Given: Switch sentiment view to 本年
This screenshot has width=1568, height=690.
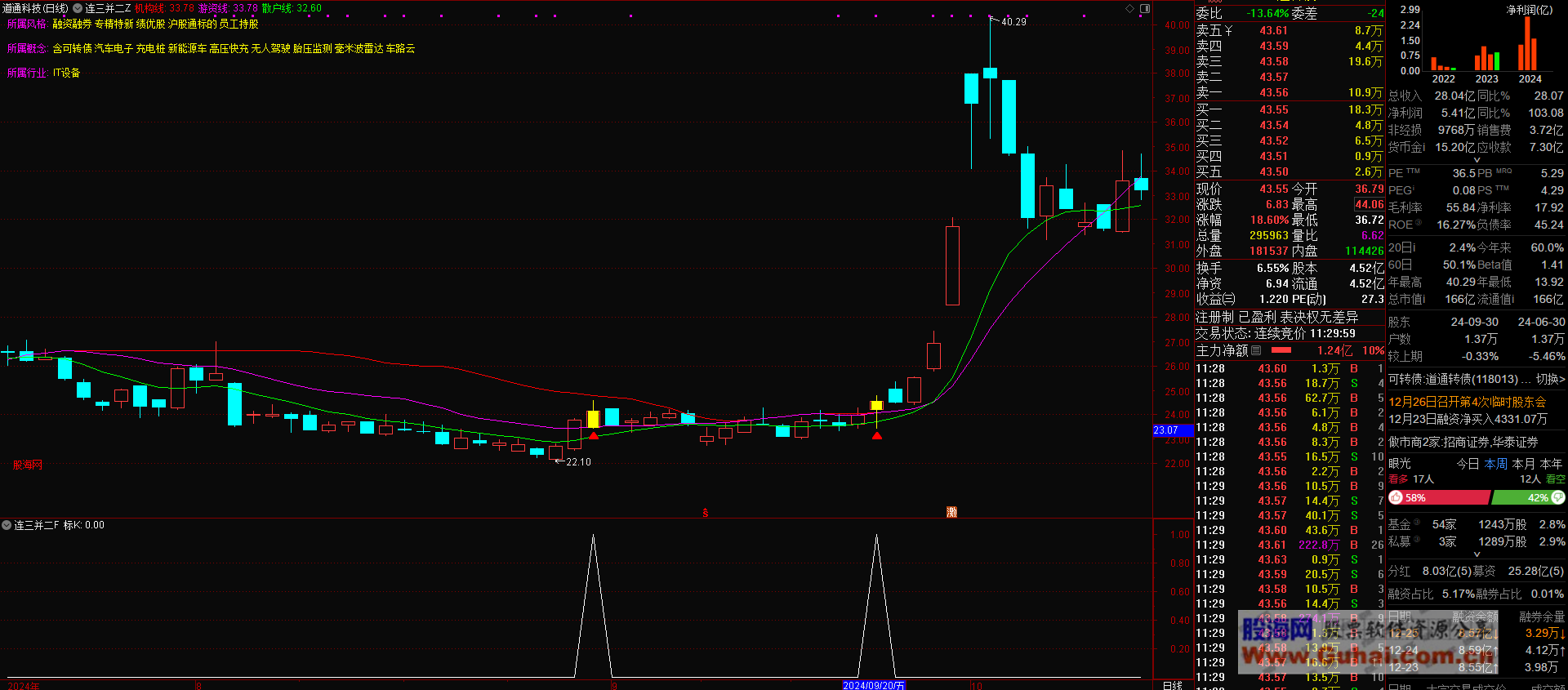Looking at the screenshot, I should tap(1551, 463).
